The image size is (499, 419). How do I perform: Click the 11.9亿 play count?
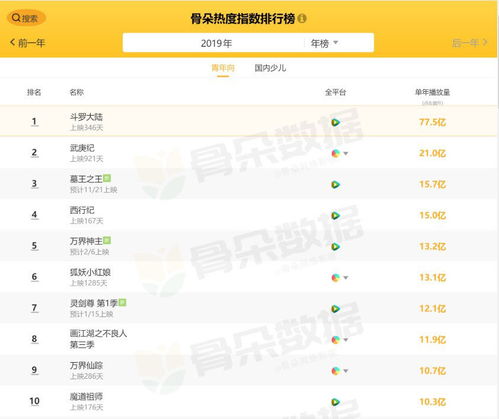pyautogui.click(x=432, y=340)
